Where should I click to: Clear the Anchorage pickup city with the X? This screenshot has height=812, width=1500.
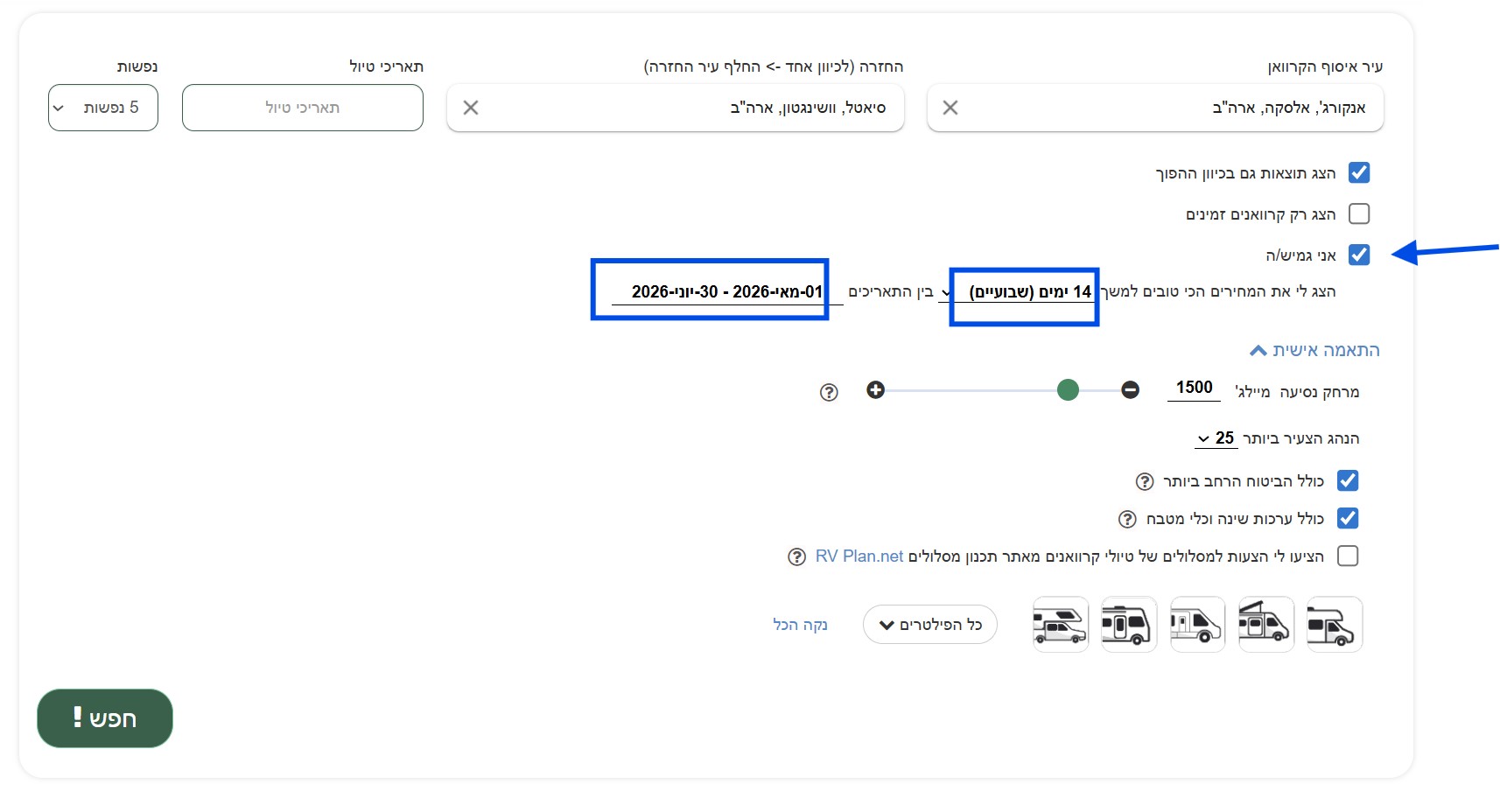(x=950, y=108)
